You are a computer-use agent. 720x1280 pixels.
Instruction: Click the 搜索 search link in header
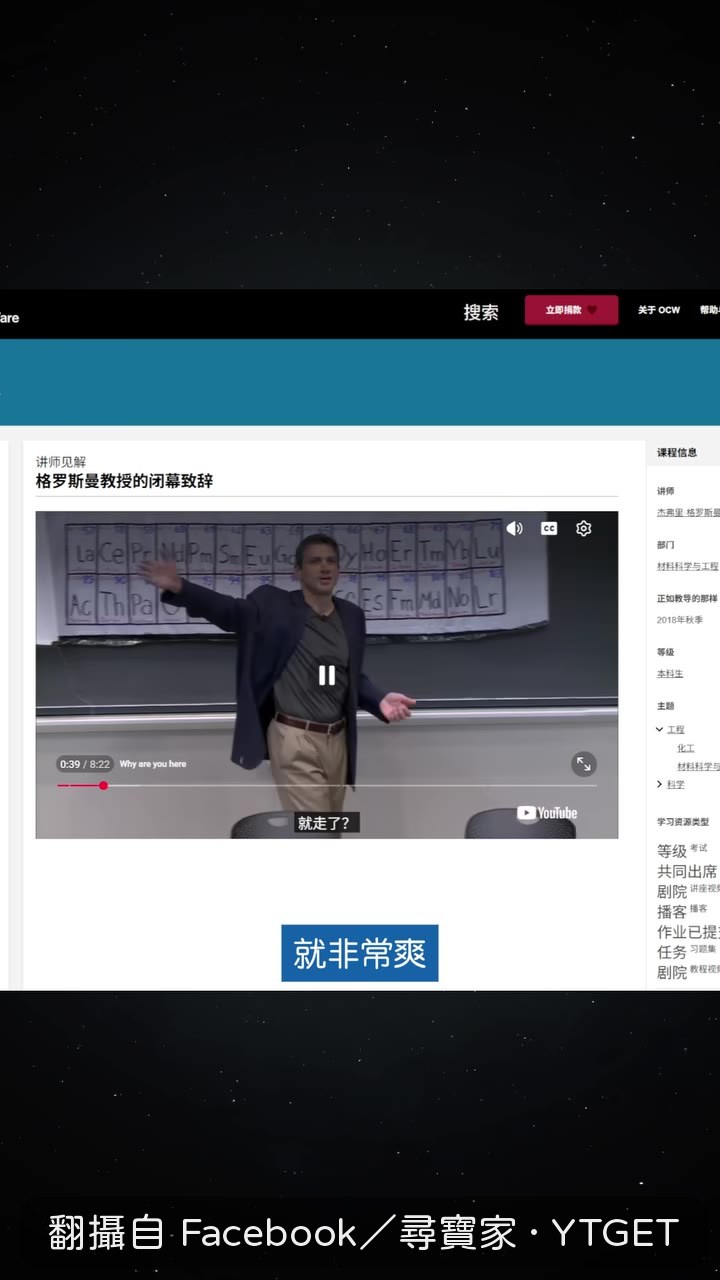(x=481, y=312)
